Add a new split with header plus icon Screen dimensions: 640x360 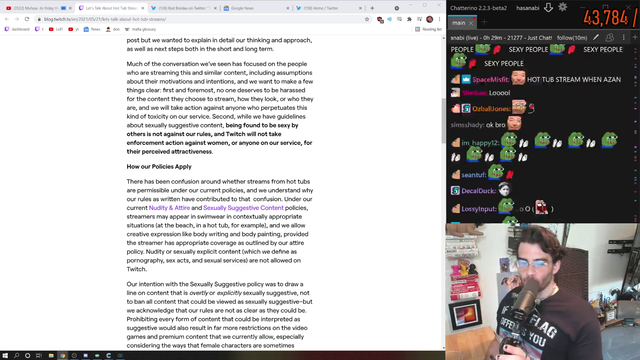[635, 37]
